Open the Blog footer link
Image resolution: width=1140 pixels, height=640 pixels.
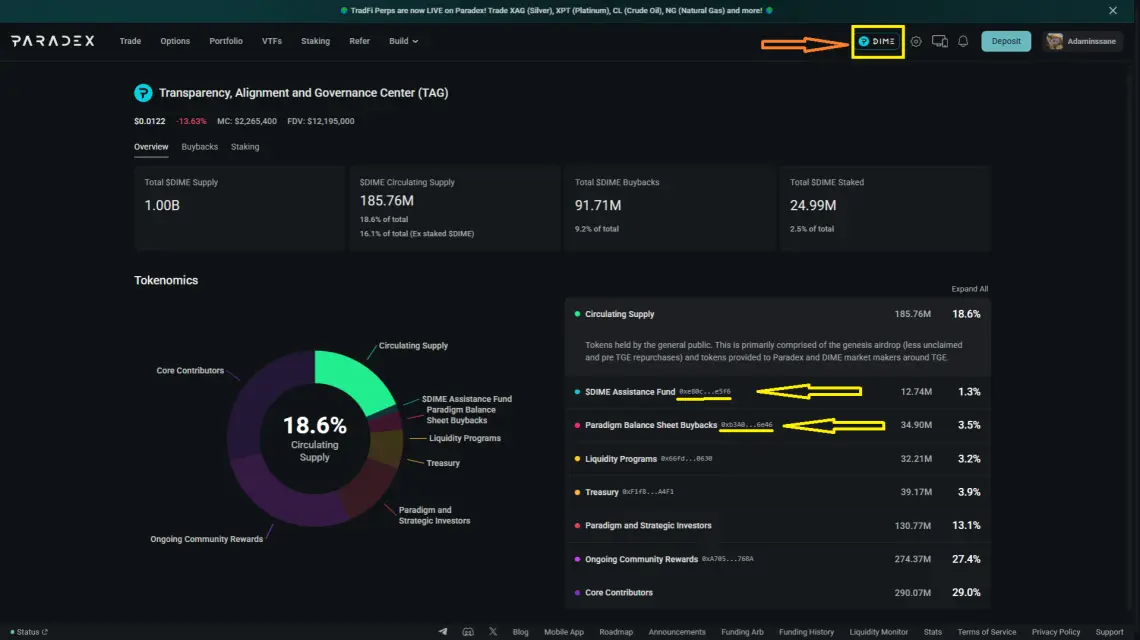click(521, 632)
